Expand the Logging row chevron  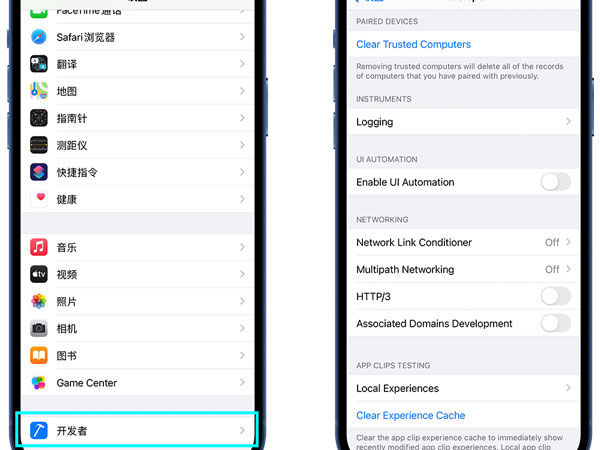[x=568, y=122]
